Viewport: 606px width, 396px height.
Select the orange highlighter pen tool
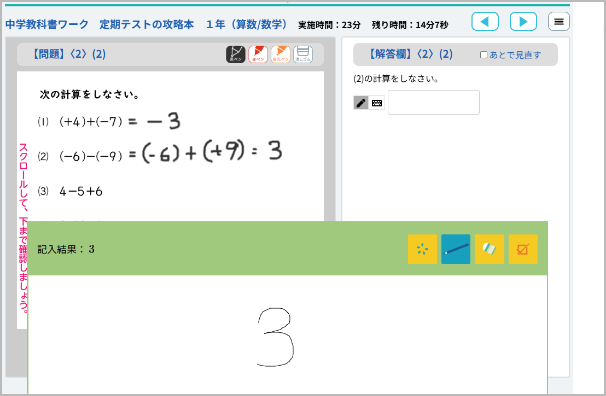tap(280, 54)
